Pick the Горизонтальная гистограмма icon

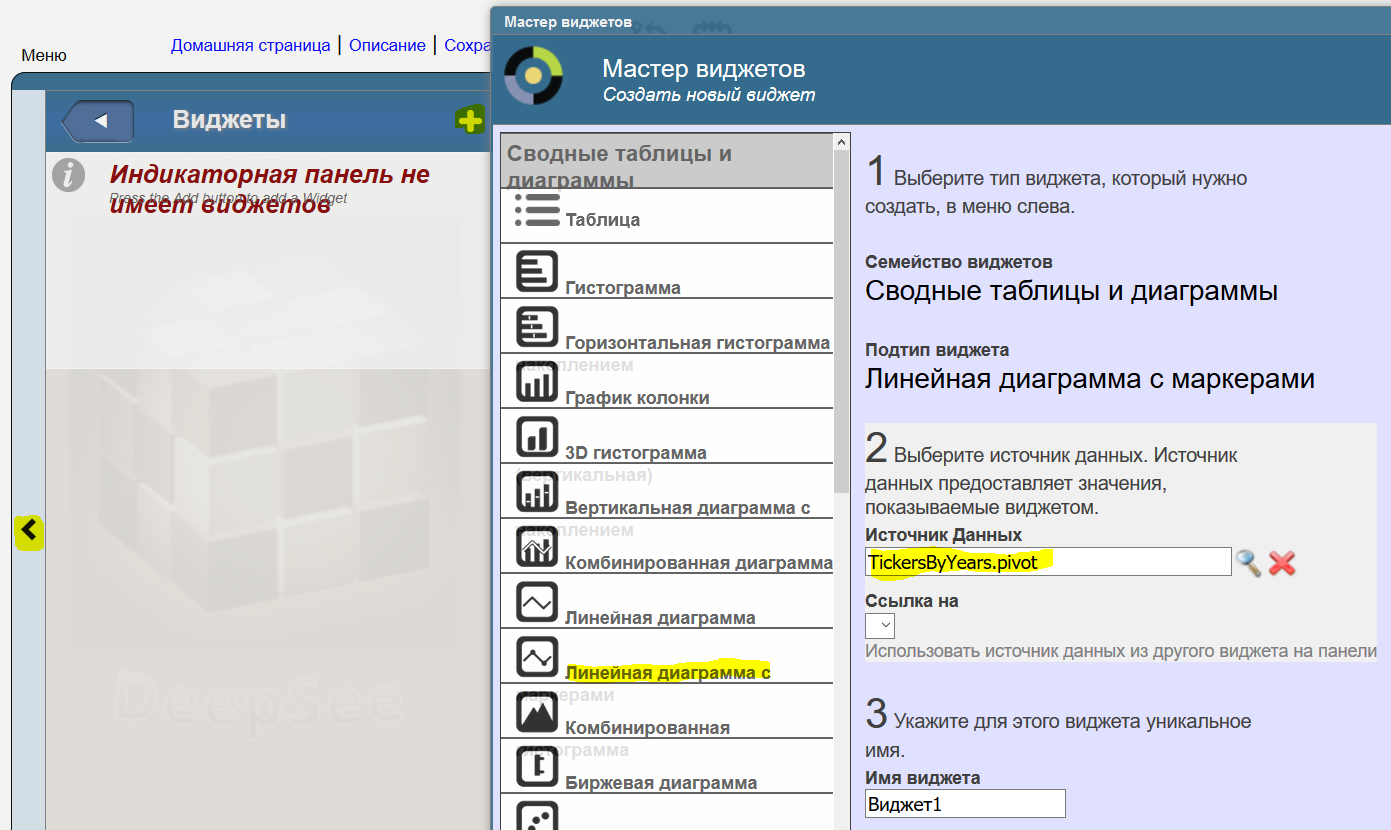(x=537, y=326)
